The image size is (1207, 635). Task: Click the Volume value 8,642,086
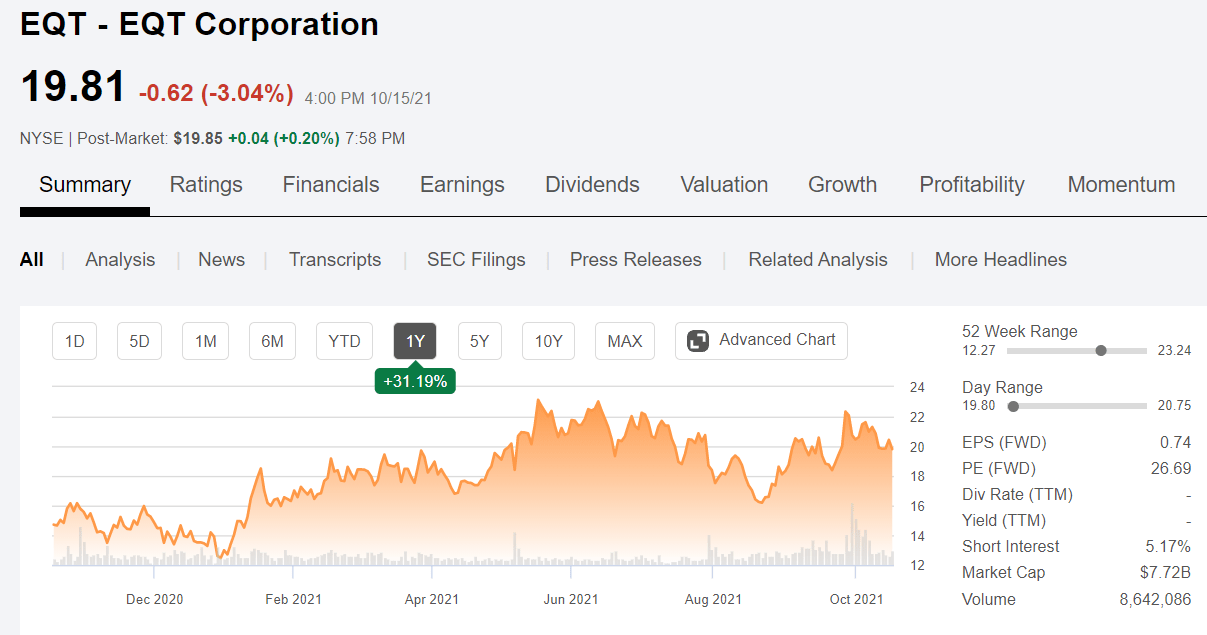coord(1155,599)
